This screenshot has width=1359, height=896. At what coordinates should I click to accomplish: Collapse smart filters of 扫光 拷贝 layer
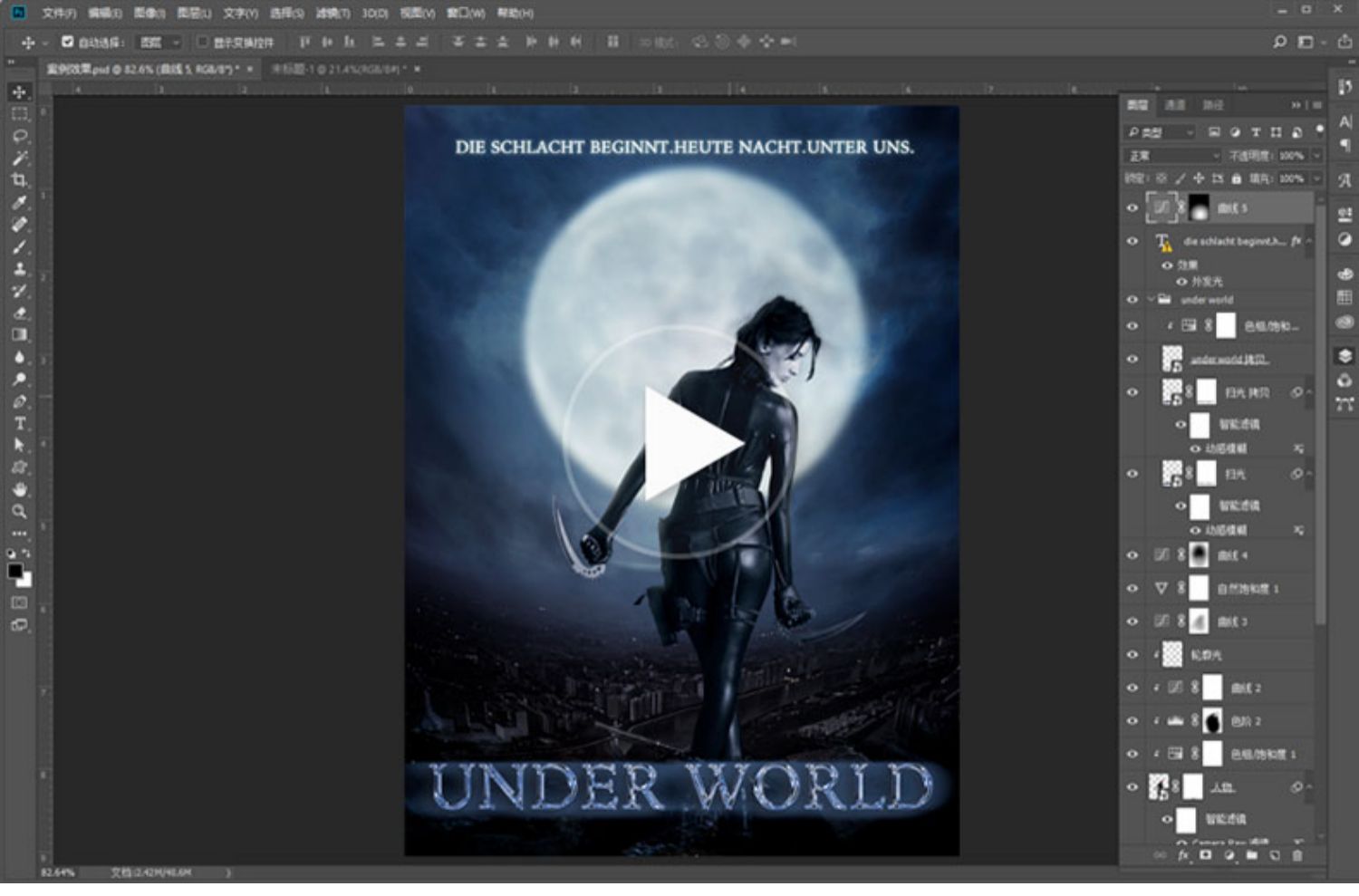[1310, 392]
